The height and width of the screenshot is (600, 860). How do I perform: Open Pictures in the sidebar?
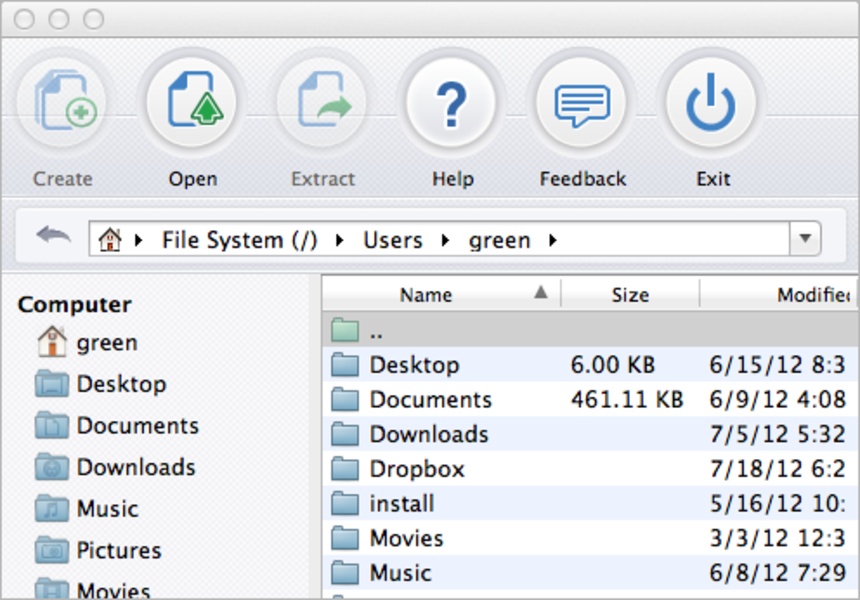click(118, 550)
